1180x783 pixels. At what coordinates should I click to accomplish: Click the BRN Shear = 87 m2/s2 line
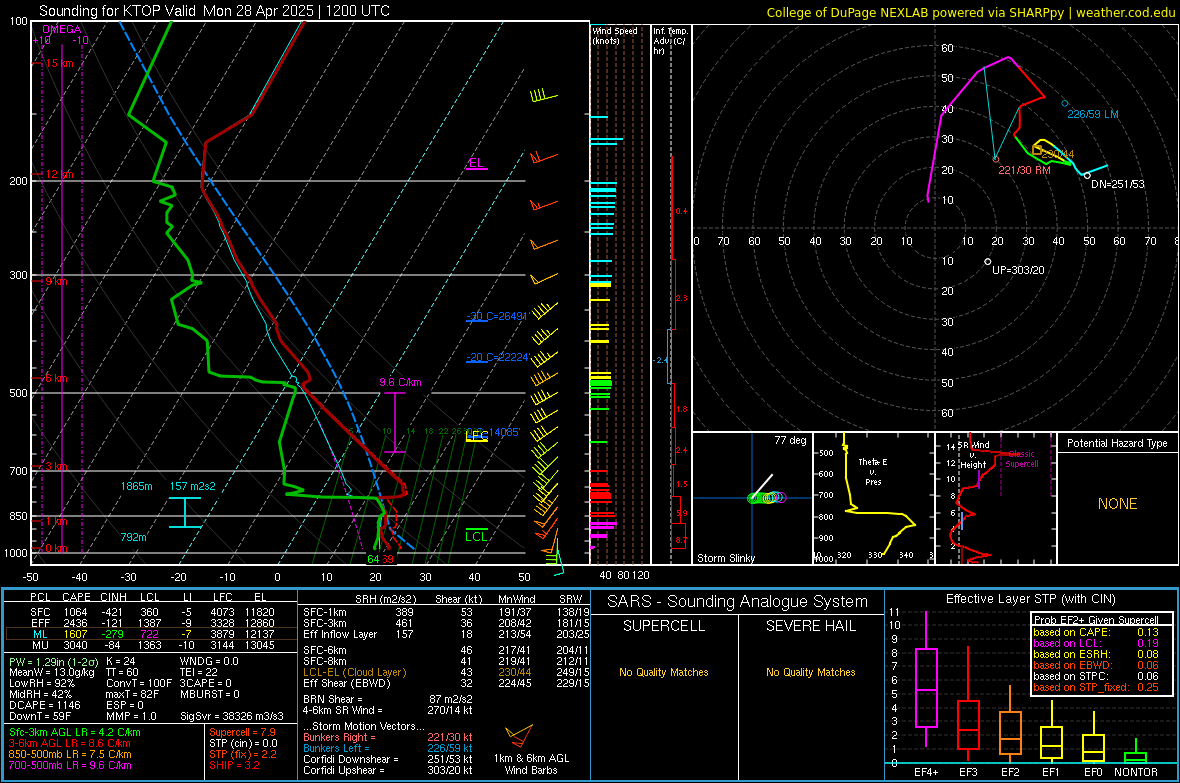388,699
